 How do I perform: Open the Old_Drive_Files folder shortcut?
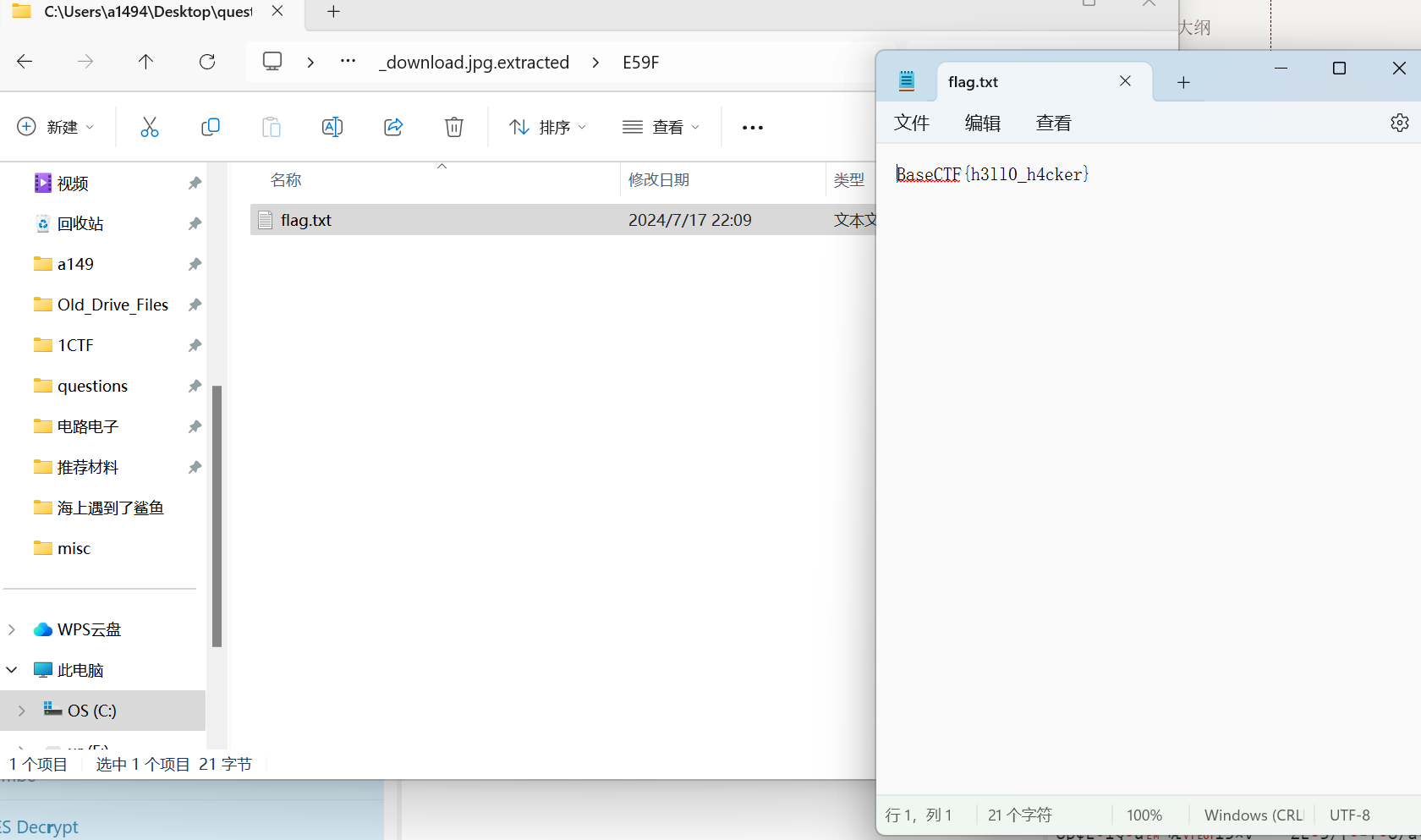(112, 305)
